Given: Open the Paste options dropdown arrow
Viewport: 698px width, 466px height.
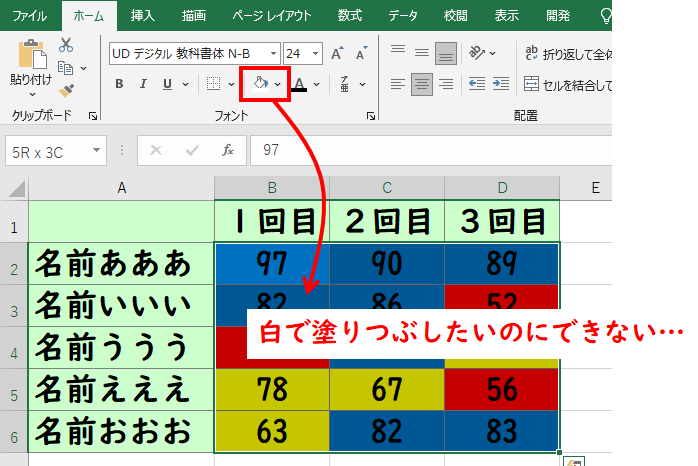Looking at the screenshot, I should [32, 94].
